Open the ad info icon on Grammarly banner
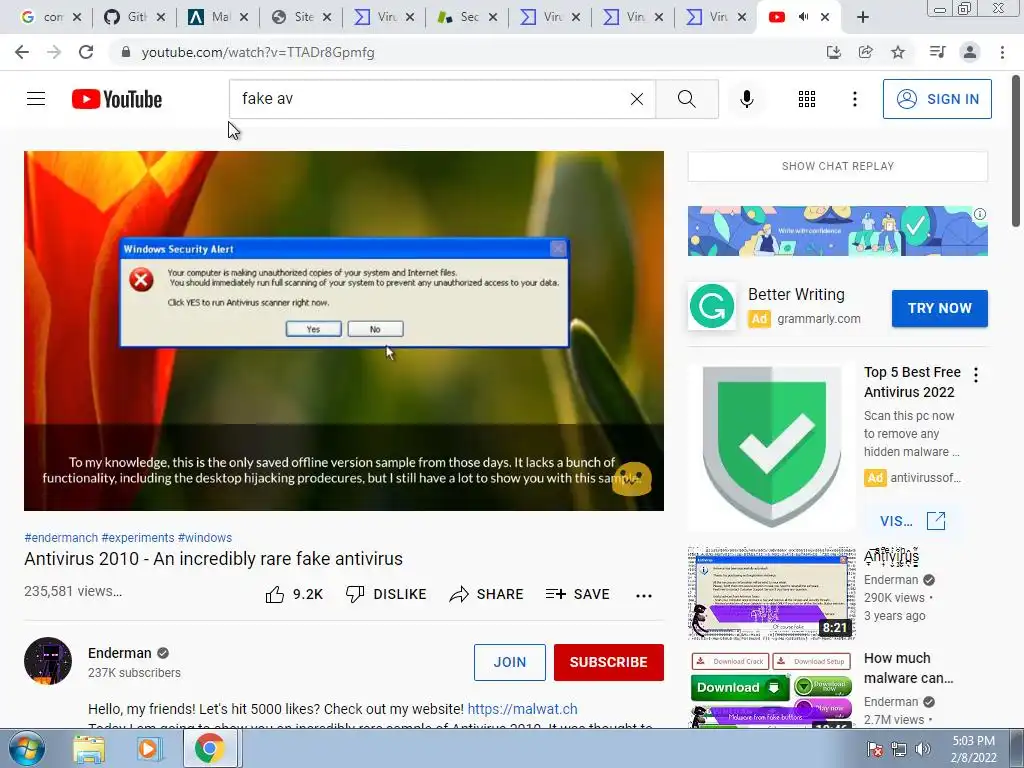This screenshot has height=768, width=1024. (x=980, y=214)
